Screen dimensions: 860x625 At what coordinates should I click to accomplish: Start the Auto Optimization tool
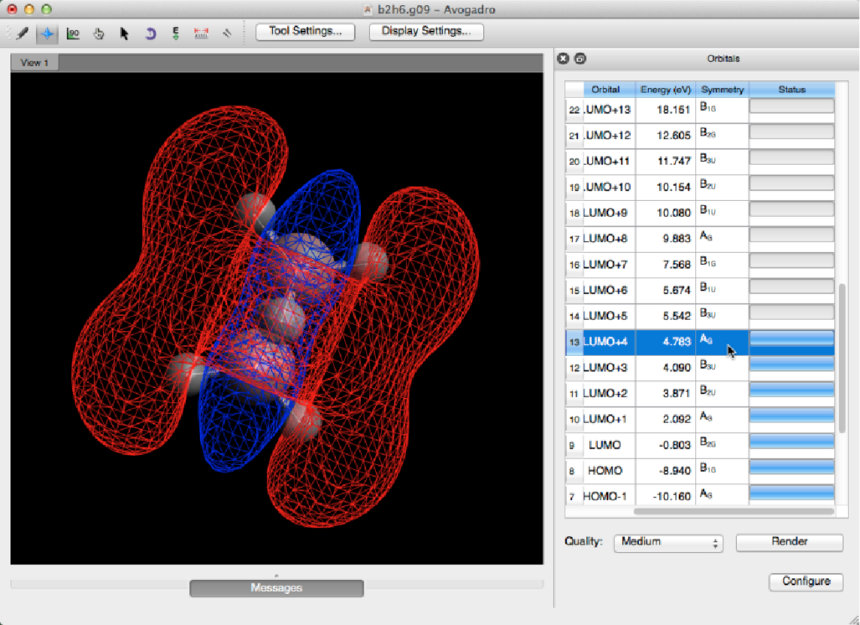pos(176,33)
